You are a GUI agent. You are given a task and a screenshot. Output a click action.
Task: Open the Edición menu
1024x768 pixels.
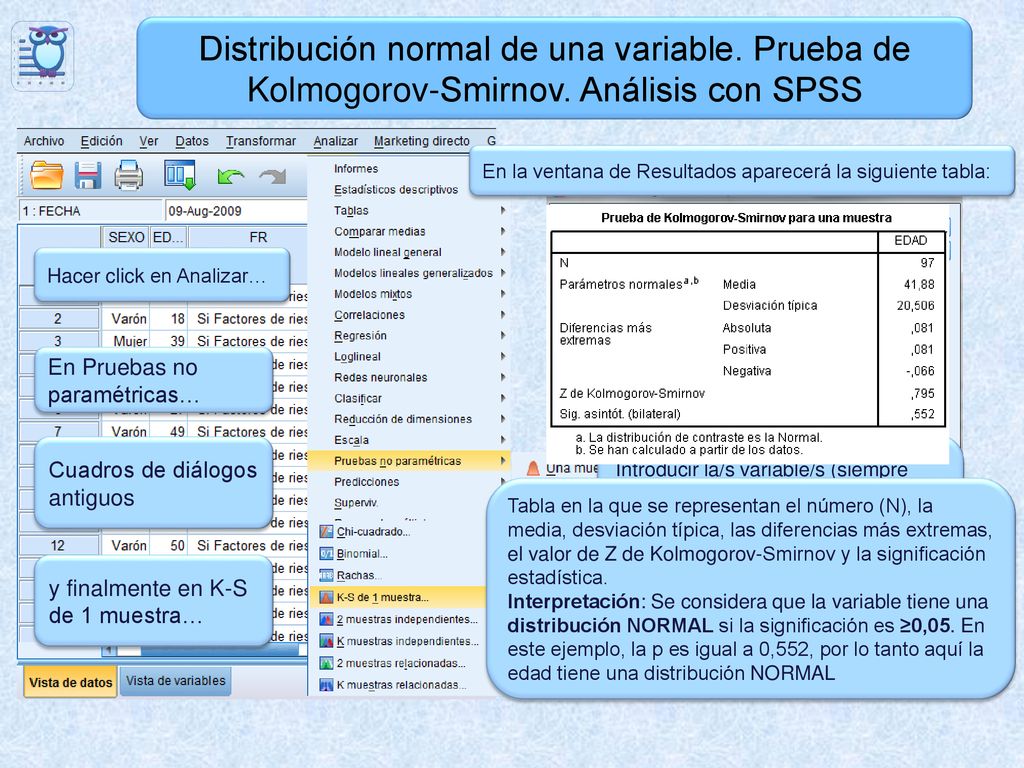coord(101,141)
